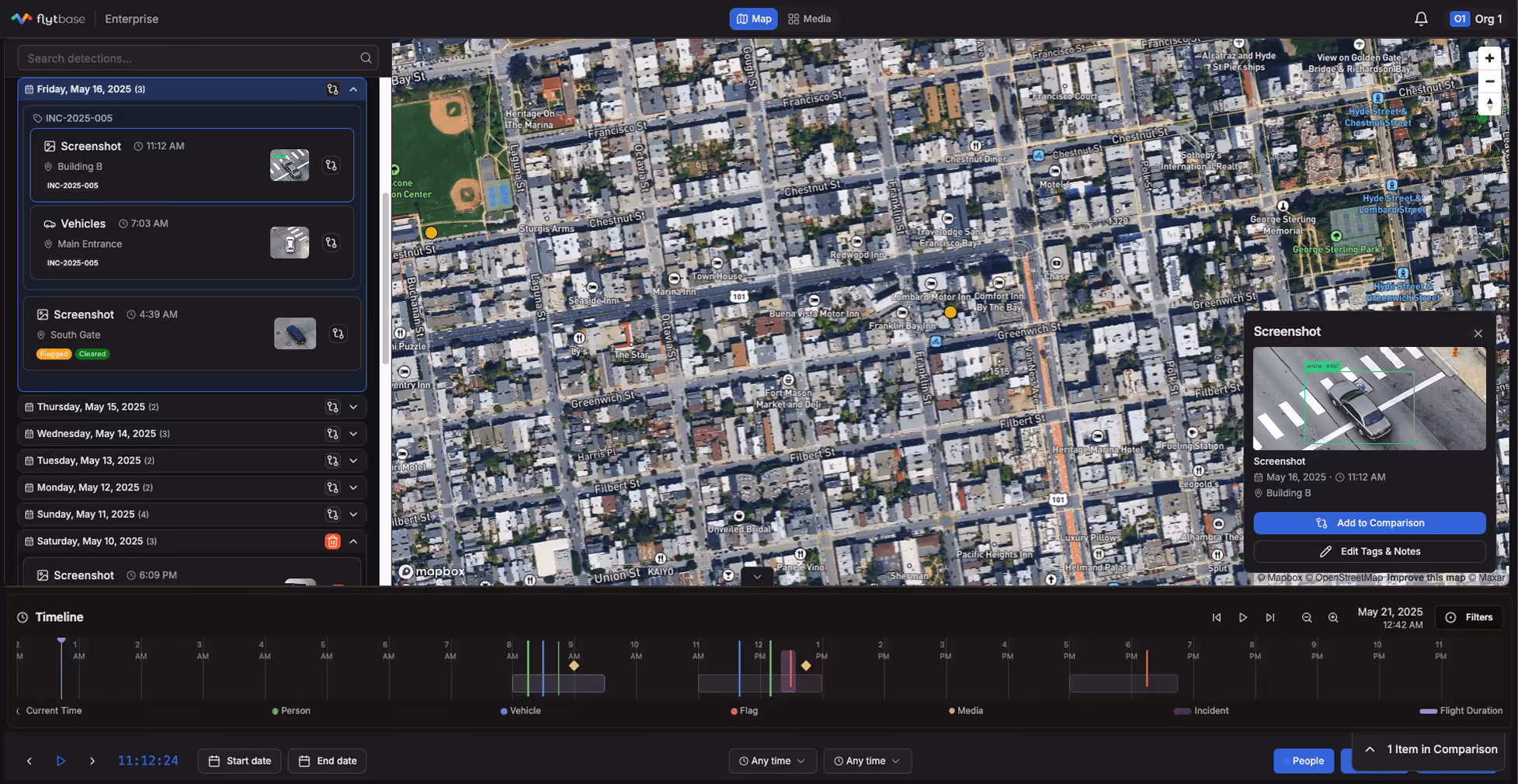Image resolution: width=1518 pixels, height=784 pixels.
Task: Click the yellow map marker near Sturgis Arms
Action: (431, 232)
